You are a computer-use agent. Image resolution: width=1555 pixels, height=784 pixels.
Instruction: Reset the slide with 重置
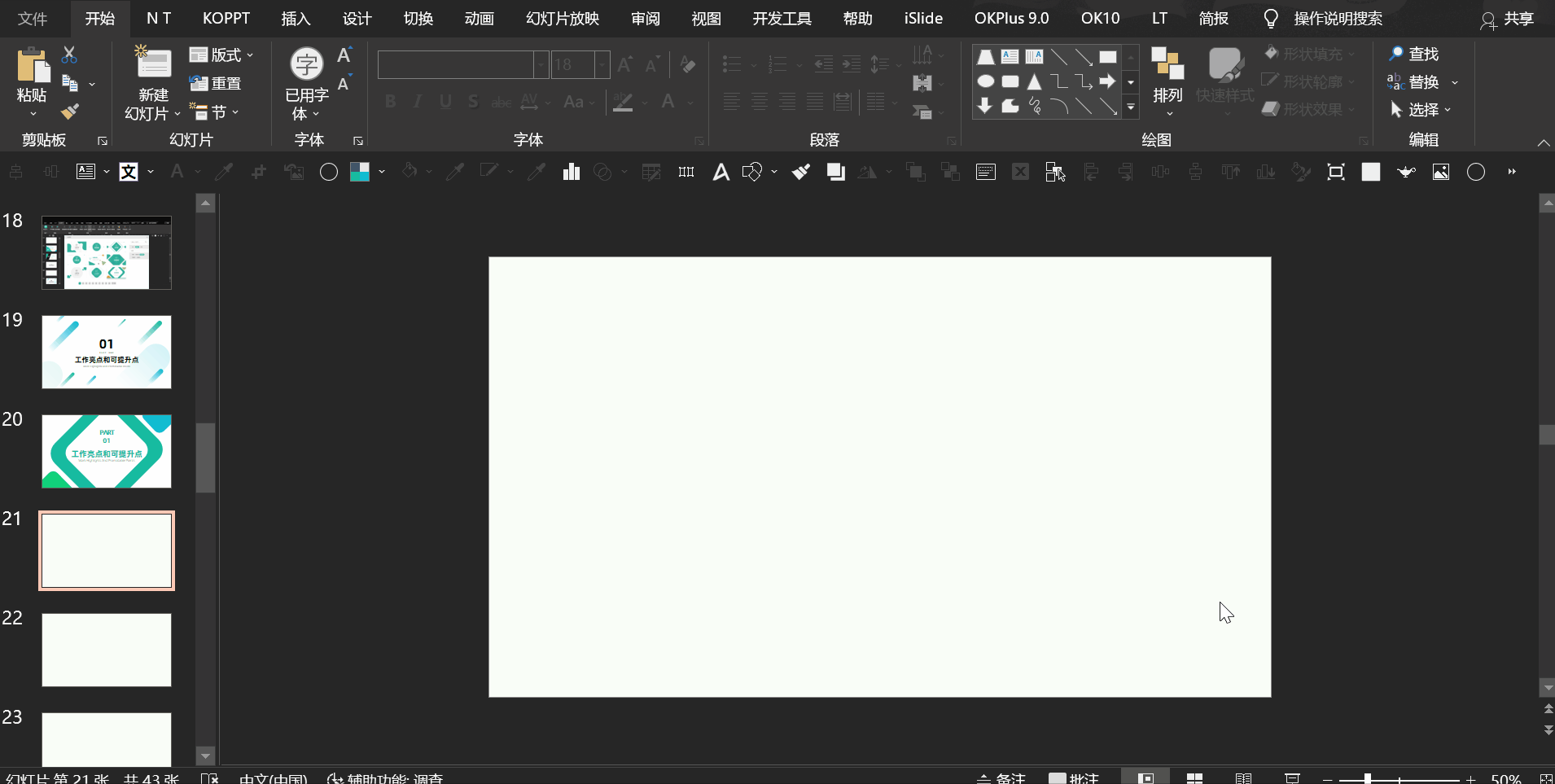[215, 83]
